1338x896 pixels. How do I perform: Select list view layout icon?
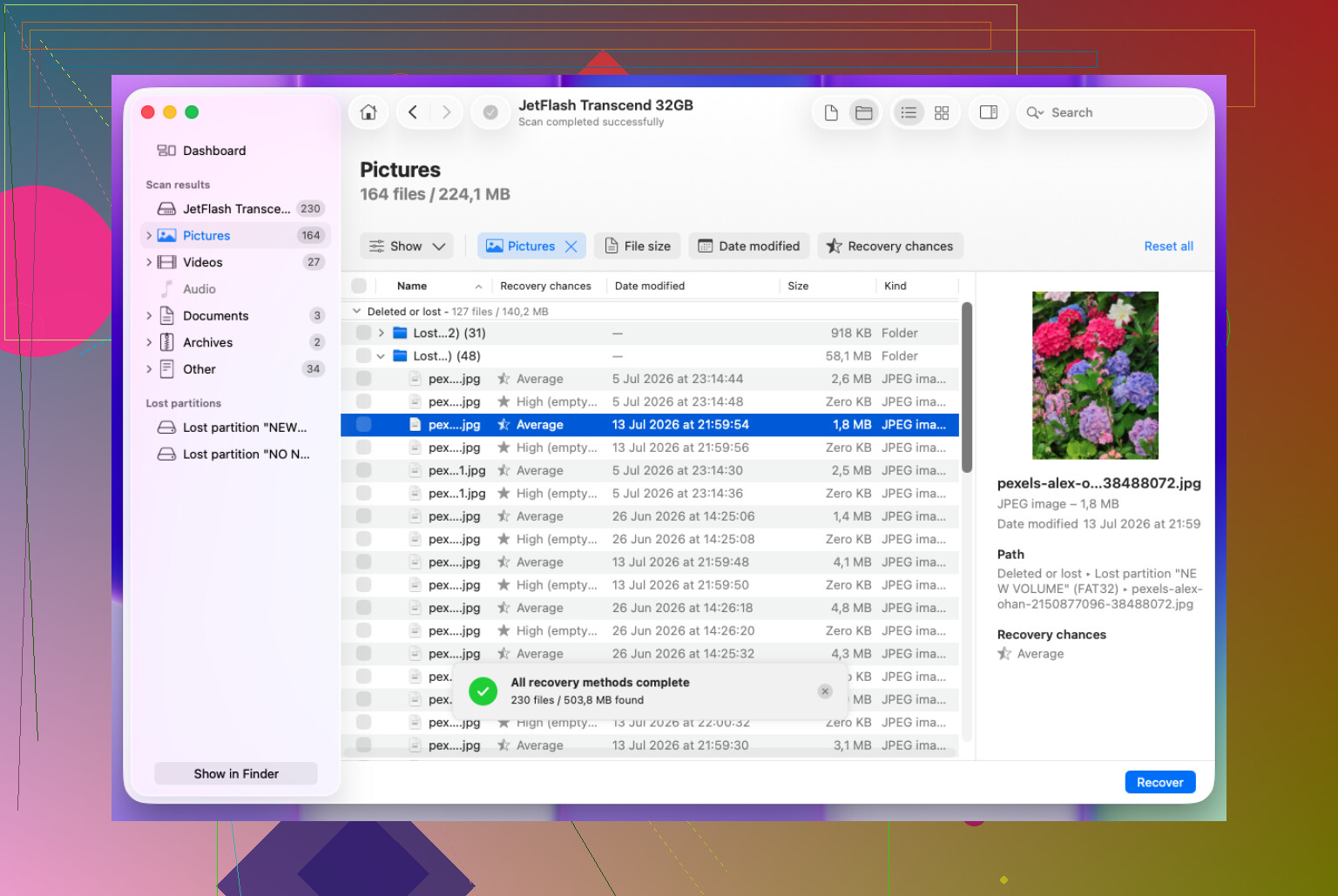coord(909,112)
